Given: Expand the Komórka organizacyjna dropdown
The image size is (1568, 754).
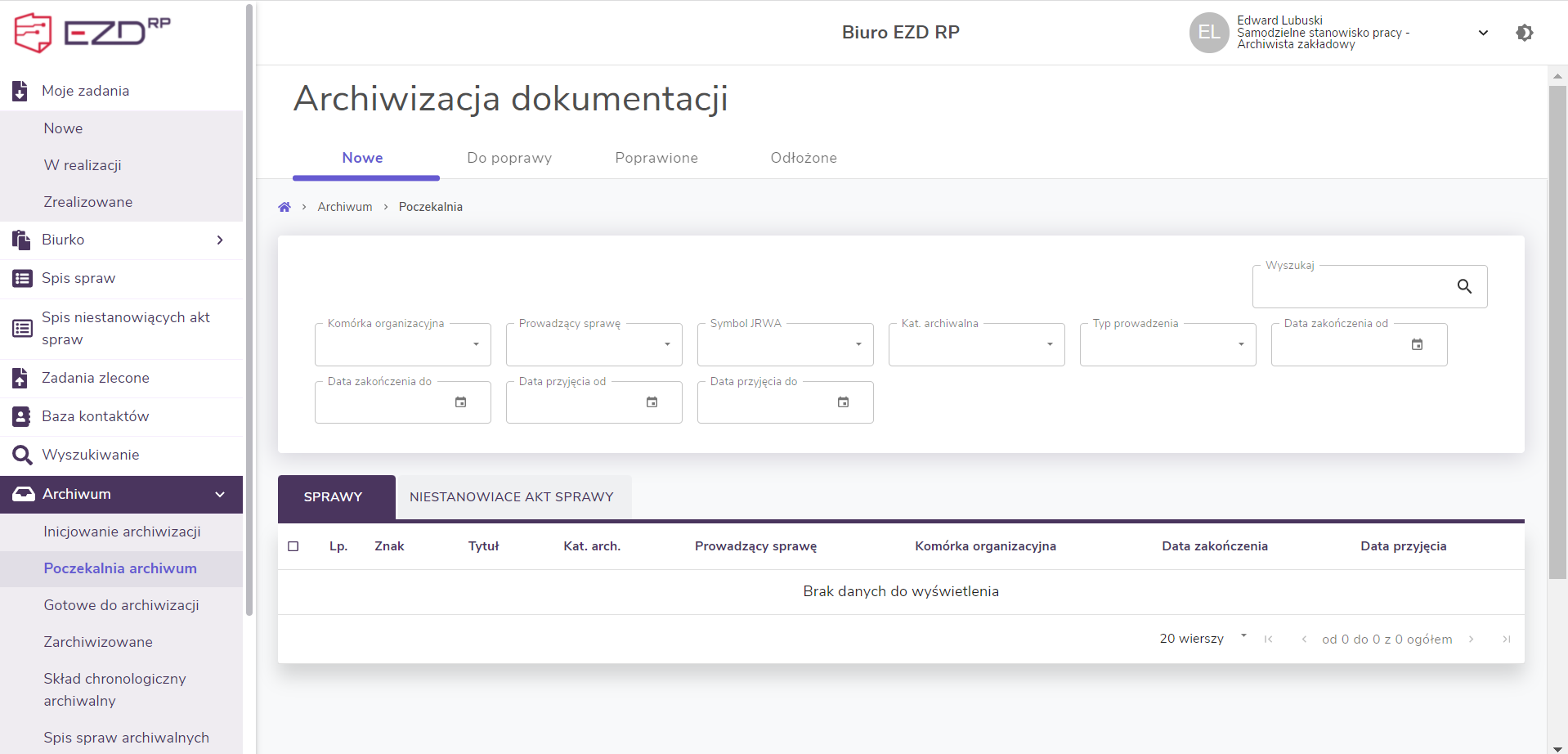Looking at the screenshot, I should tap(476, 344).
